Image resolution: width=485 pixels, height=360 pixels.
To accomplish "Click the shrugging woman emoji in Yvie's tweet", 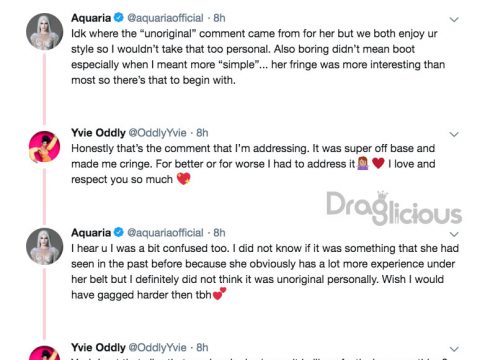I will click(x=363, y=164).
